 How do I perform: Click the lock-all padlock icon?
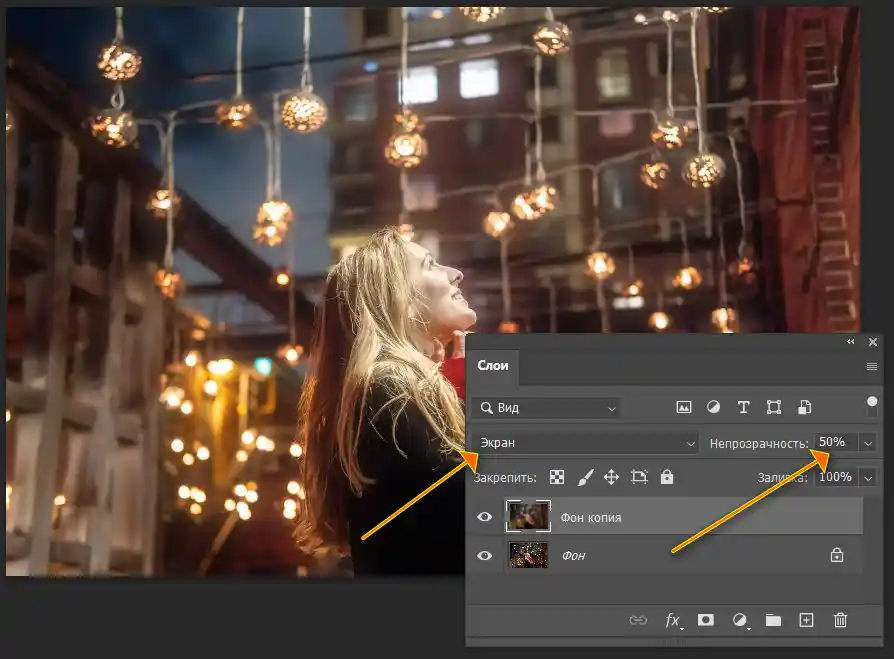tap(667, 477)
